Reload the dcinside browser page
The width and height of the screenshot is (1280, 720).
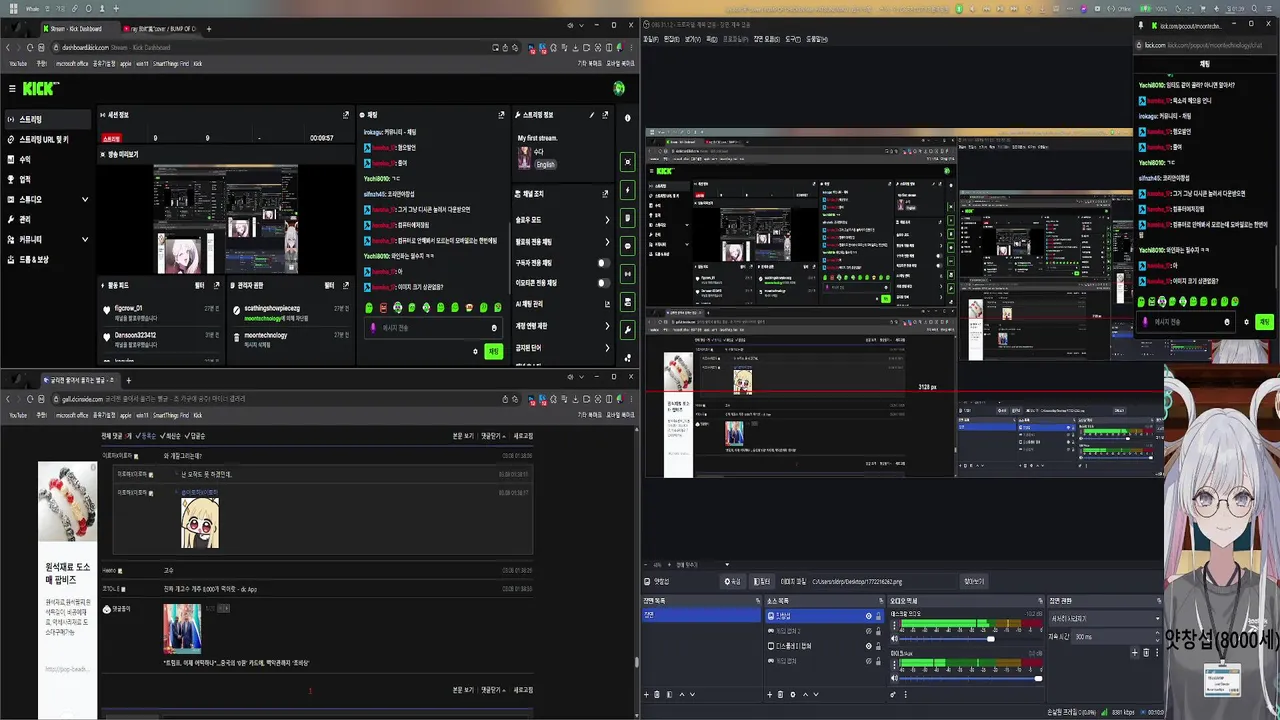coord(29,399)
